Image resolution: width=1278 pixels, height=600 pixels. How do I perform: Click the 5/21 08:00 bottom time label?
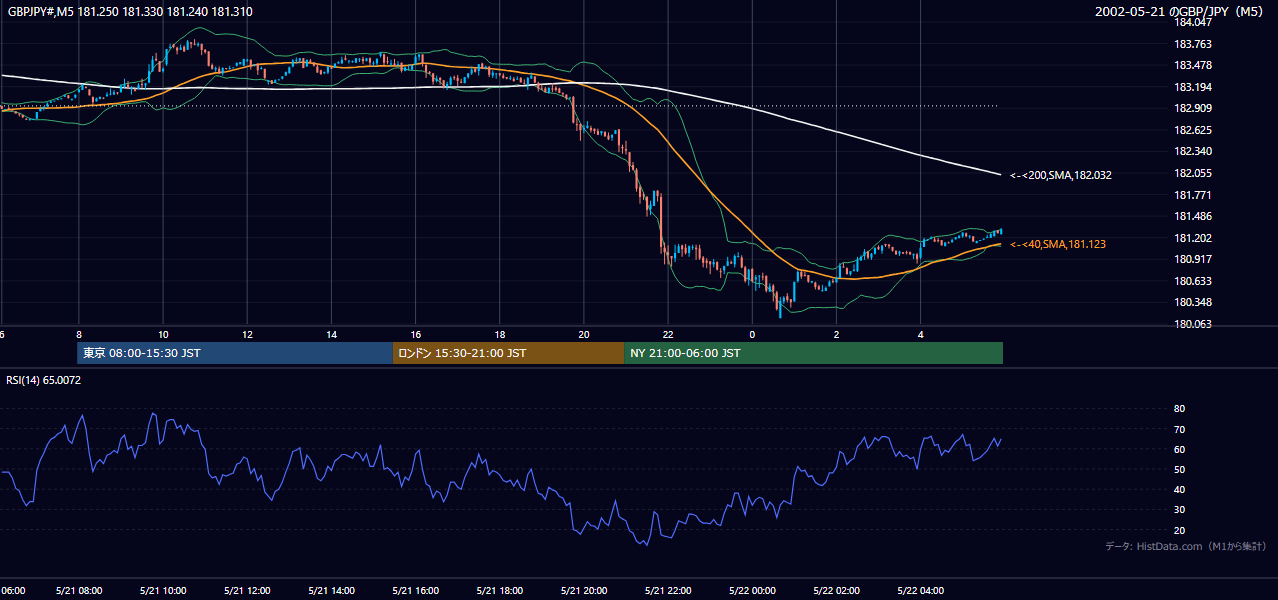click(78, 591)
